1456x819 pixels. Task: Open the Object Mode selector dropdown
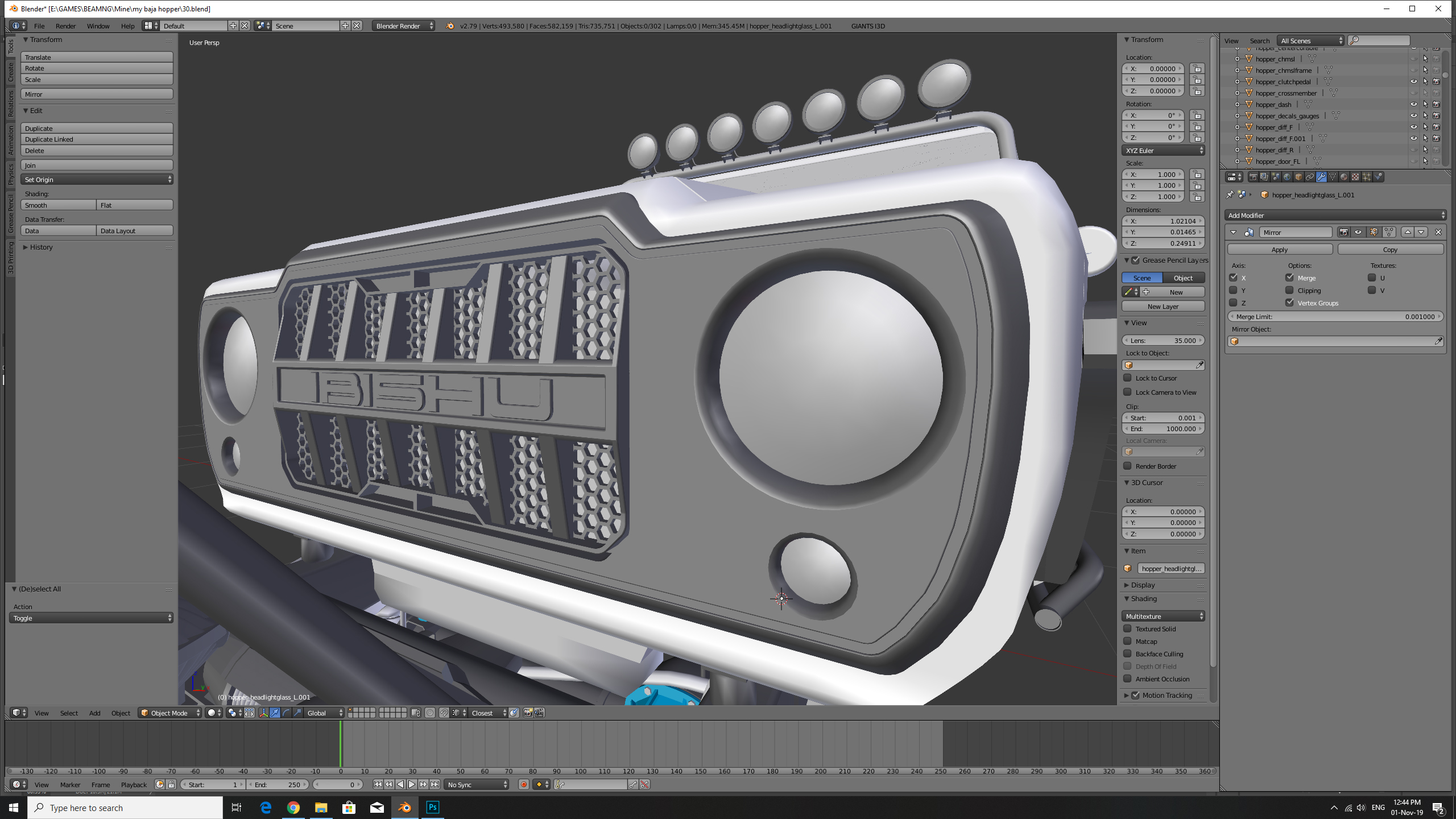pos(170,713)
